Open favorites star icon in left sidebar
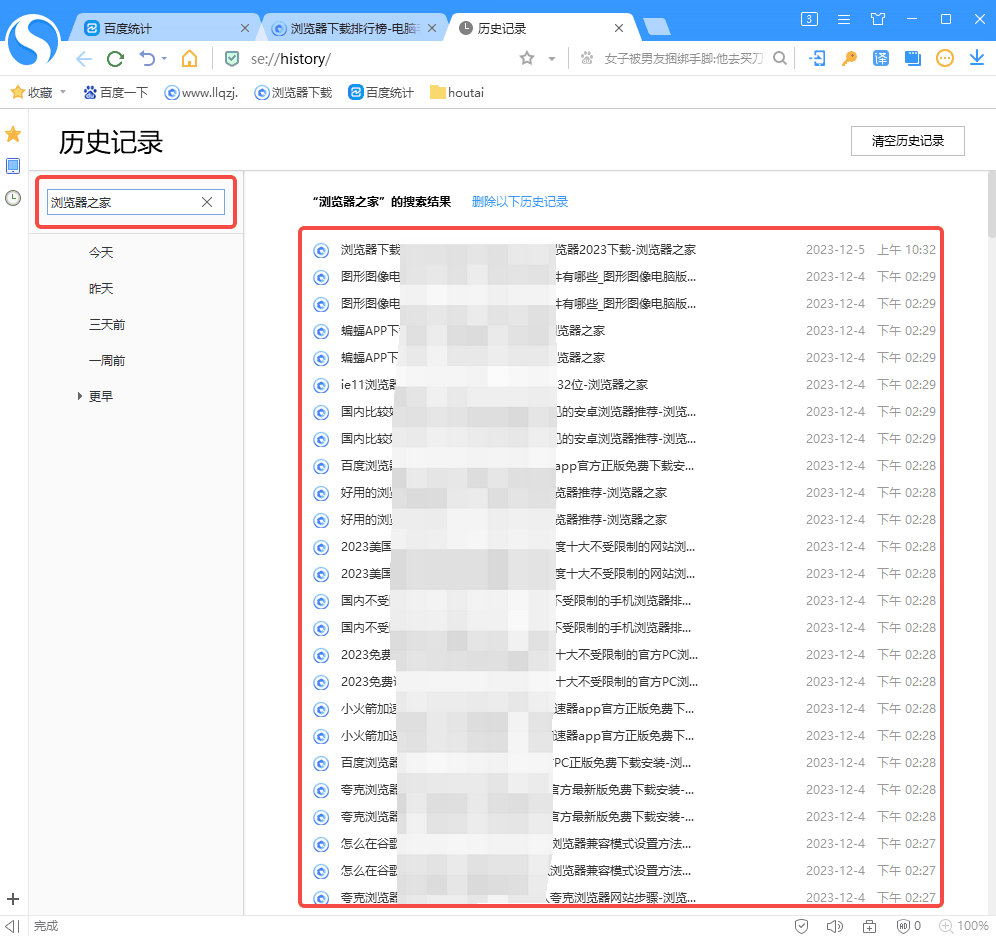996x936 pixels. [13, 134]
